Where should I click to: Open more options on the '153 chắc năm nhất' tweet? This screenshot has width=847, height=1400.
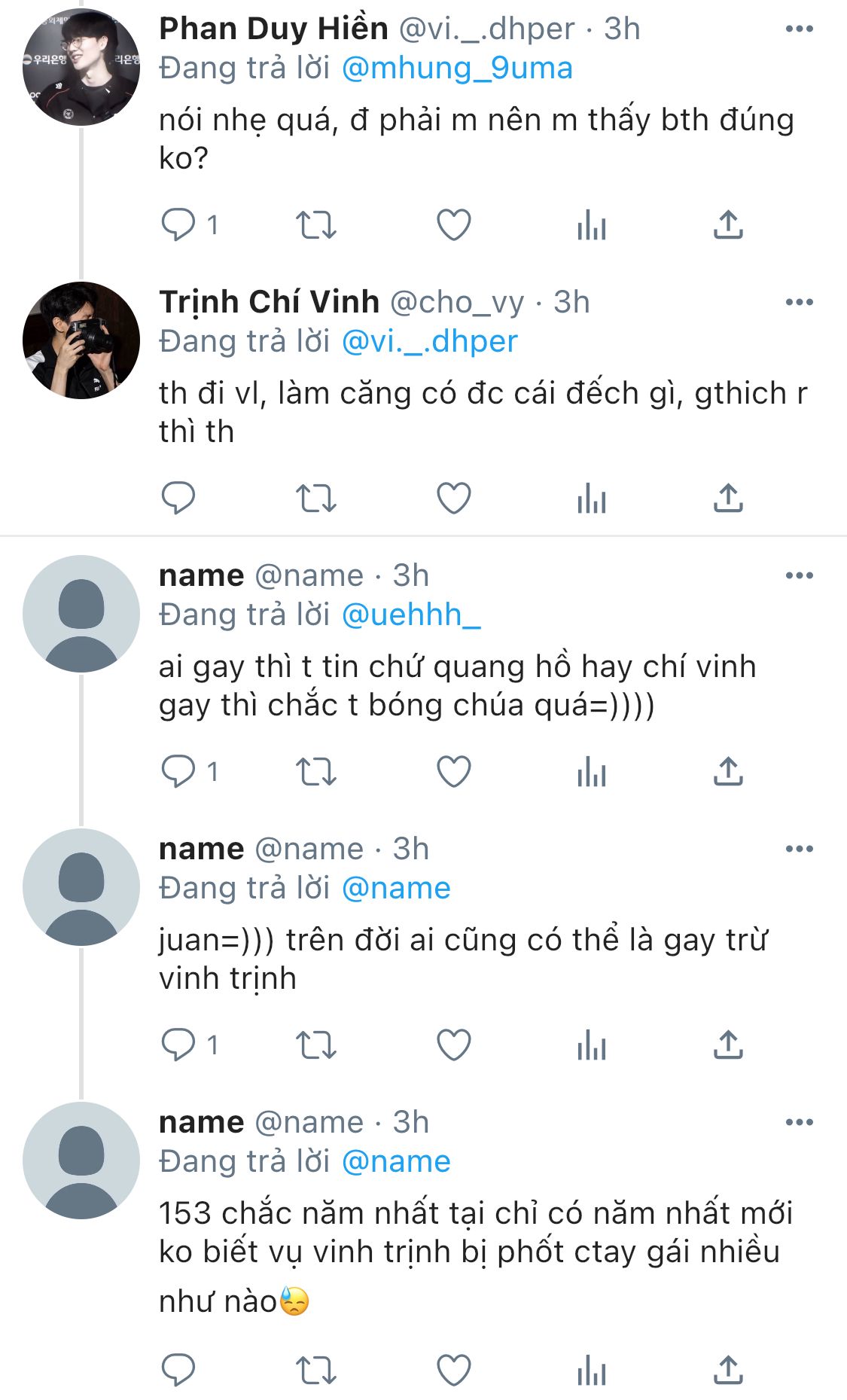[x=799, y=1122]
